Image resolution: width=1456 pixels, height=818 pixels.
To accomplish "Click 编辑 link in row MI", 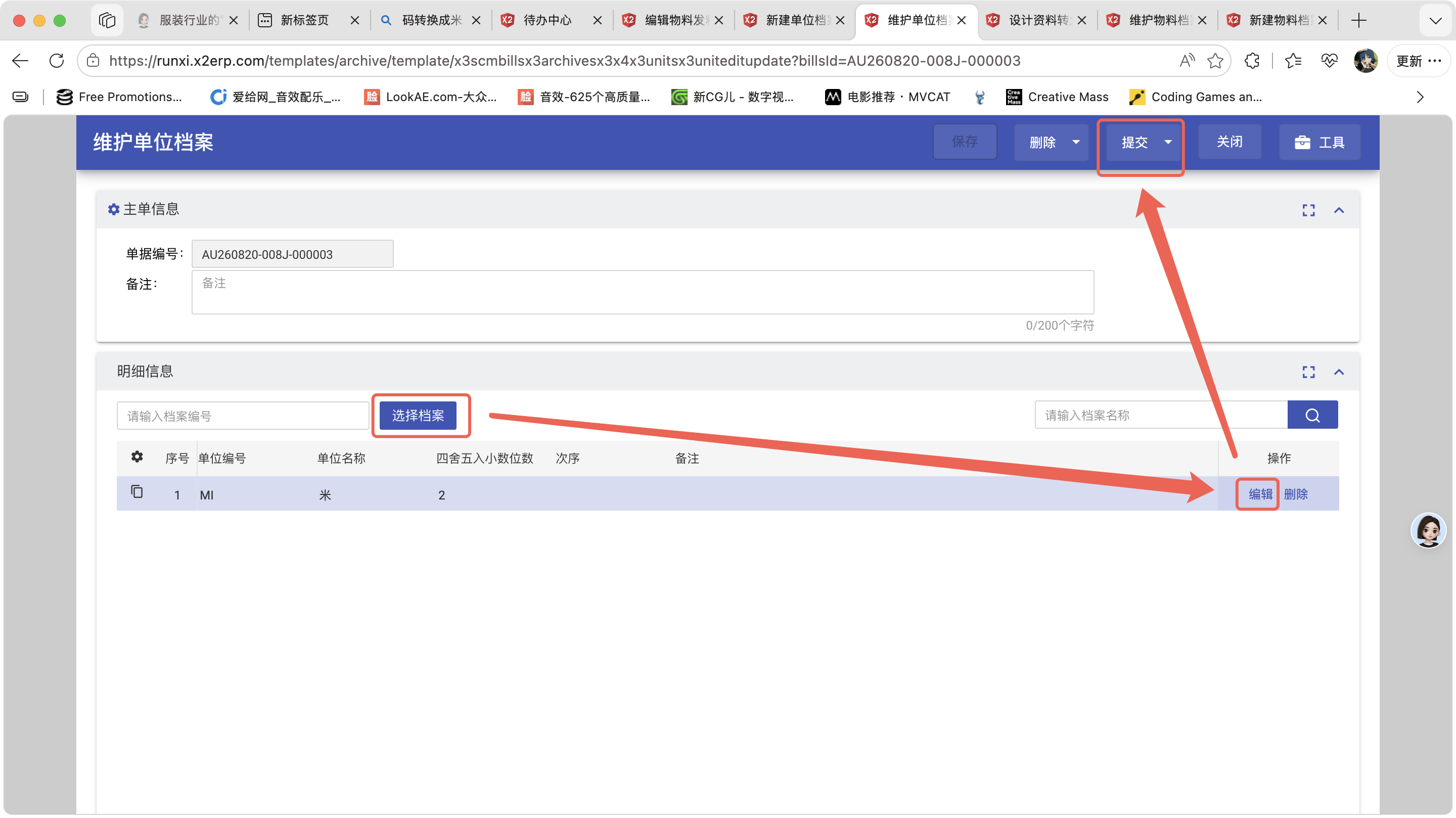I will click(1260, 494).
